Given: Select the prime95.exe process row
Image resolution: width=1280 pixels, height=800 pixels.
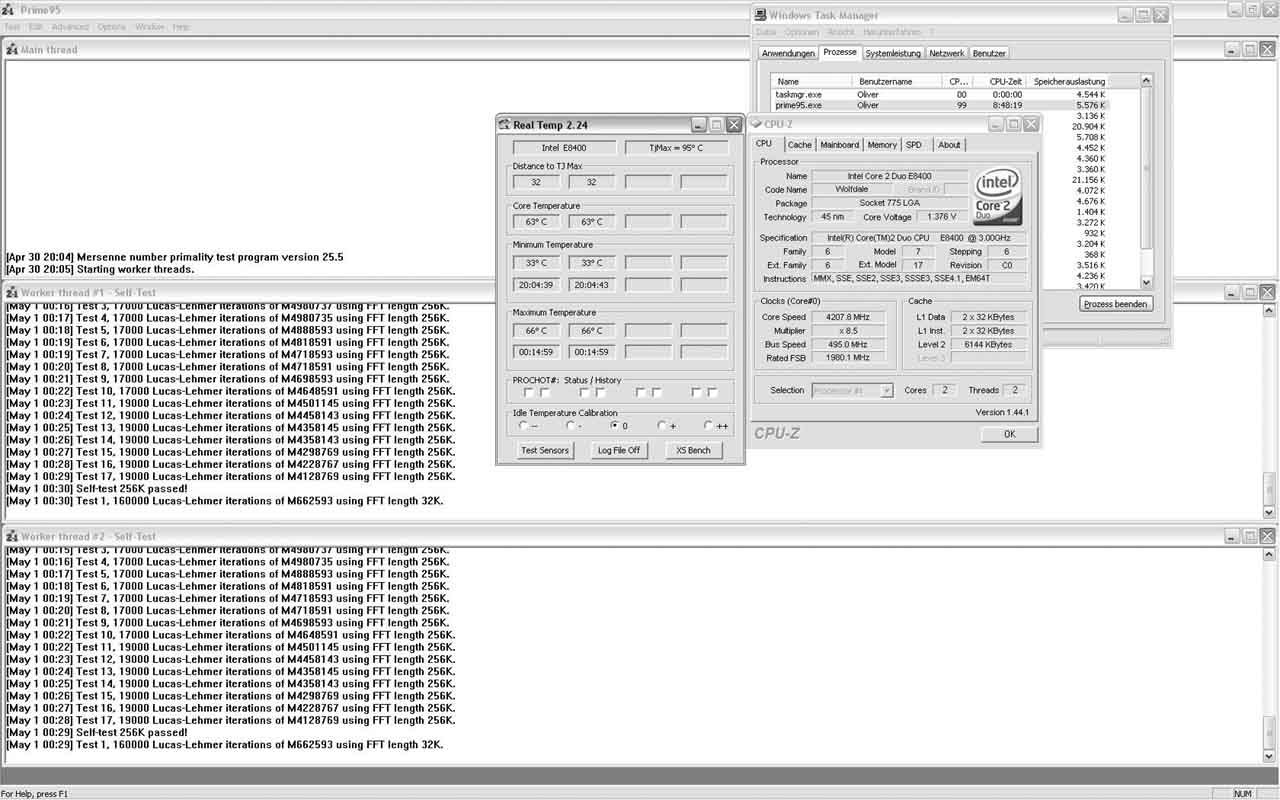Looking at the screenshot, I should (940, 105).
